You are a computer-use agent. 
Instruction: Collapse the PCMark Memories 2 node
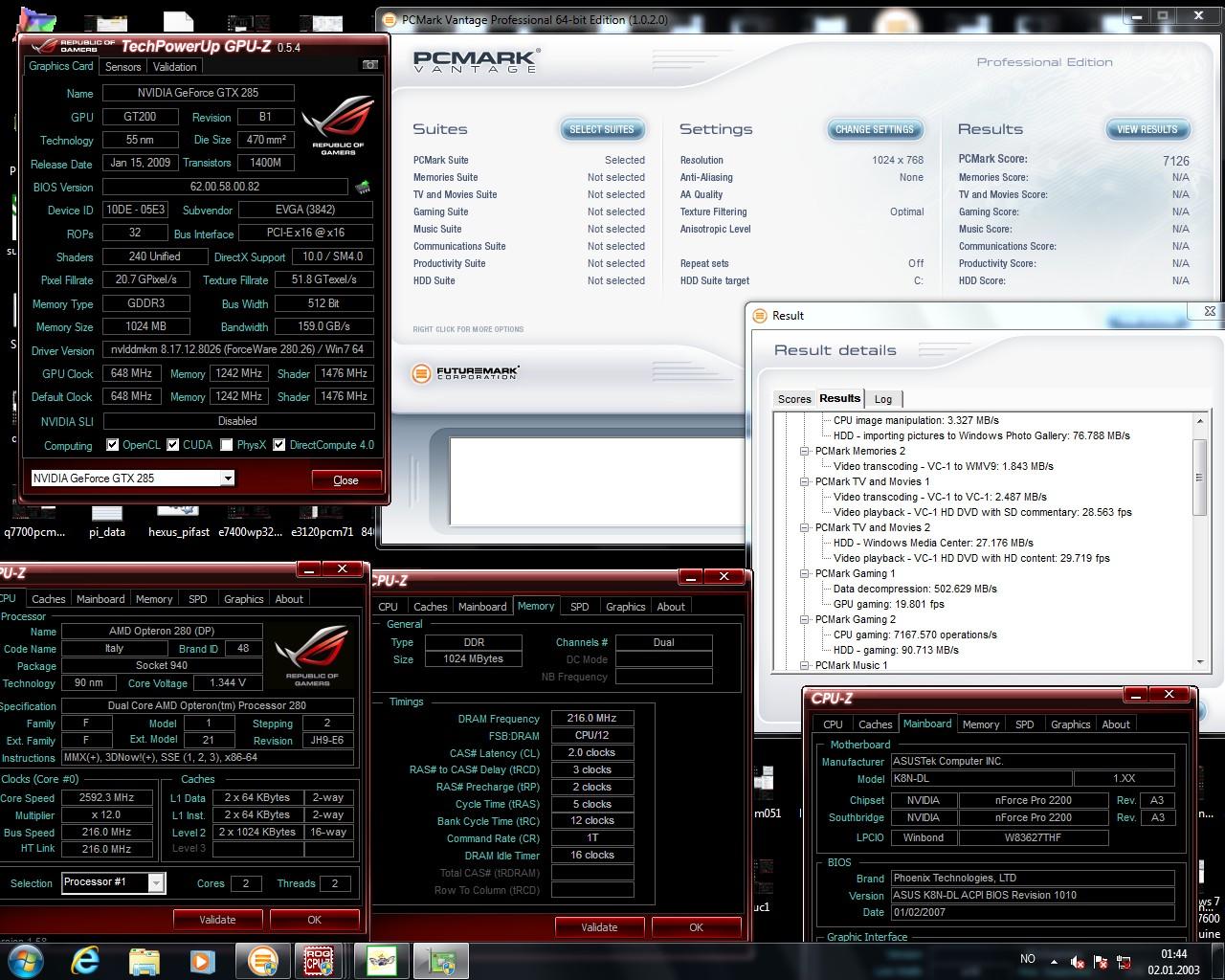(x=805, y=451)
